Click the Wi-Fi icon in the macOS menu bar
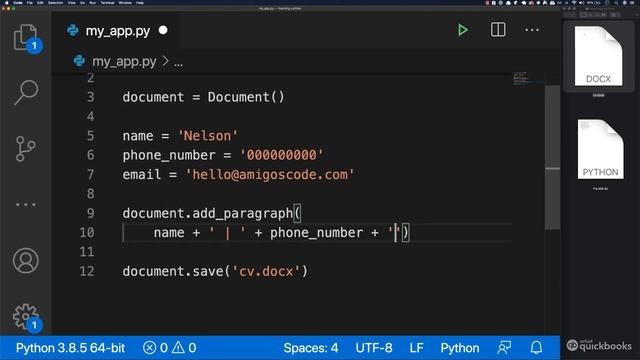 [x=574, y=3]
